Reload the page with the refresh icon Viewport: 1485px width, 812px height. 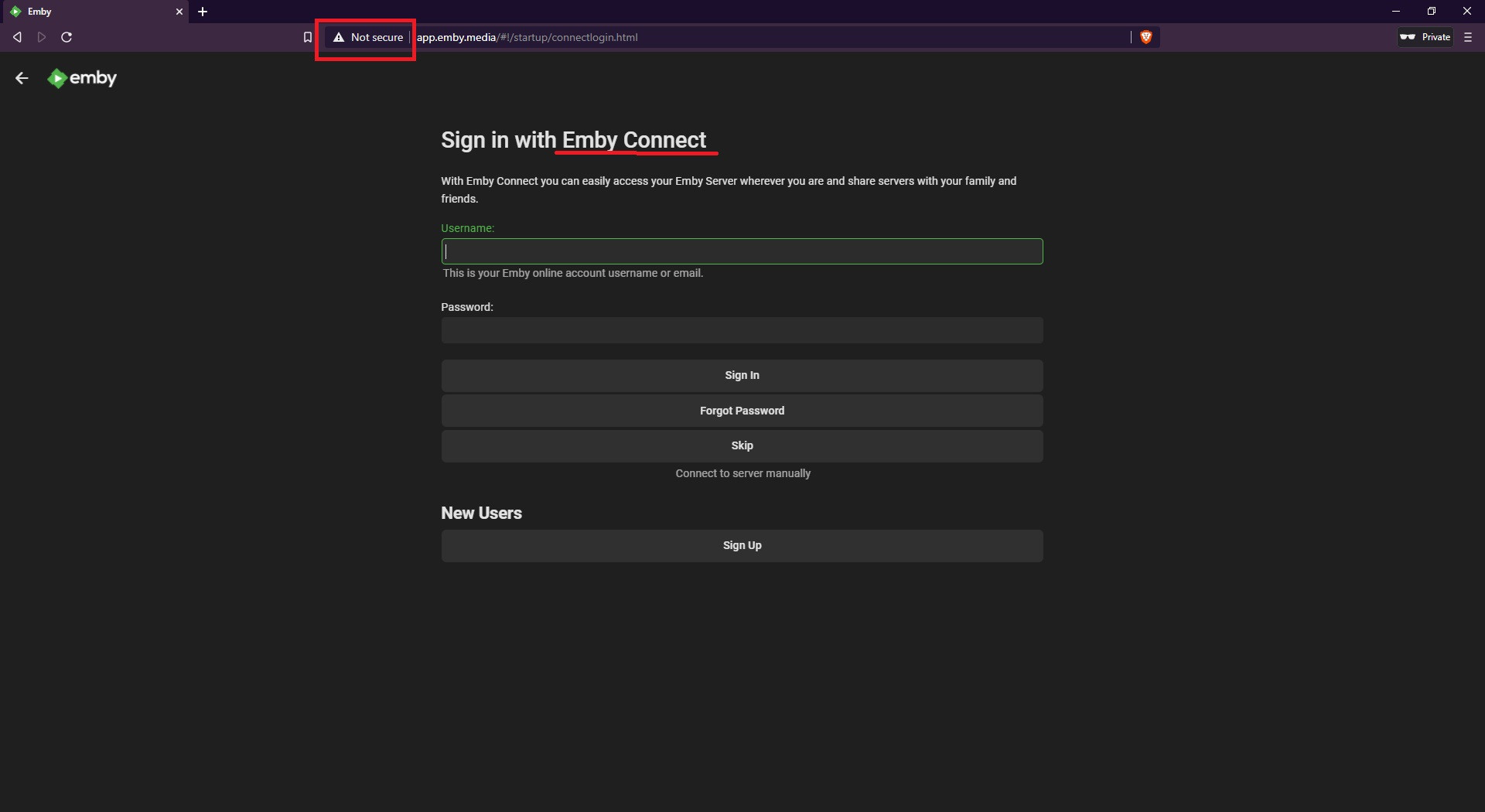pyautogui.click(x=67, y=37)
